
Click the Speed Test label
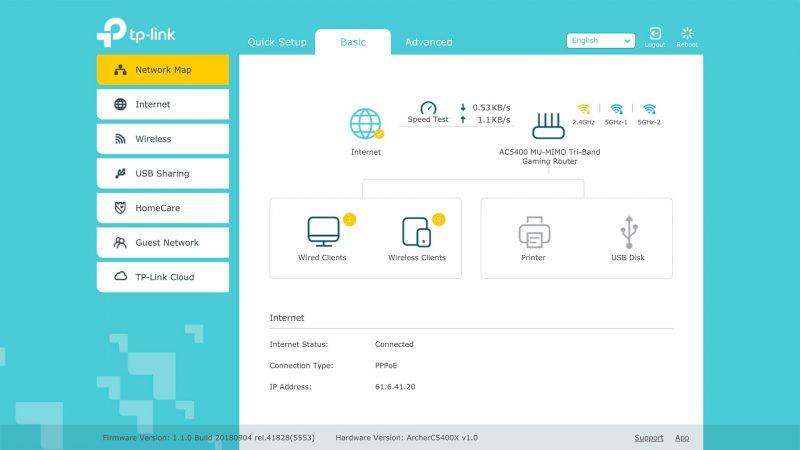(x=428, y=119)
